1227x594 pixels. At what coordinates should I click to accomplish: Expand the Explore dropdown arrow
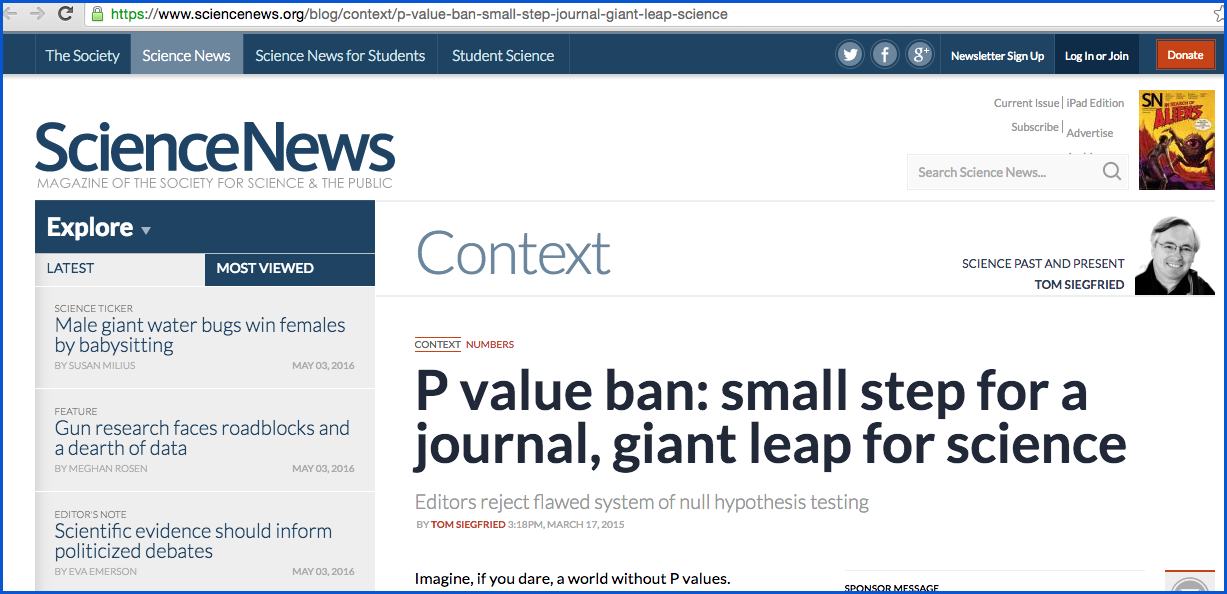146,230
